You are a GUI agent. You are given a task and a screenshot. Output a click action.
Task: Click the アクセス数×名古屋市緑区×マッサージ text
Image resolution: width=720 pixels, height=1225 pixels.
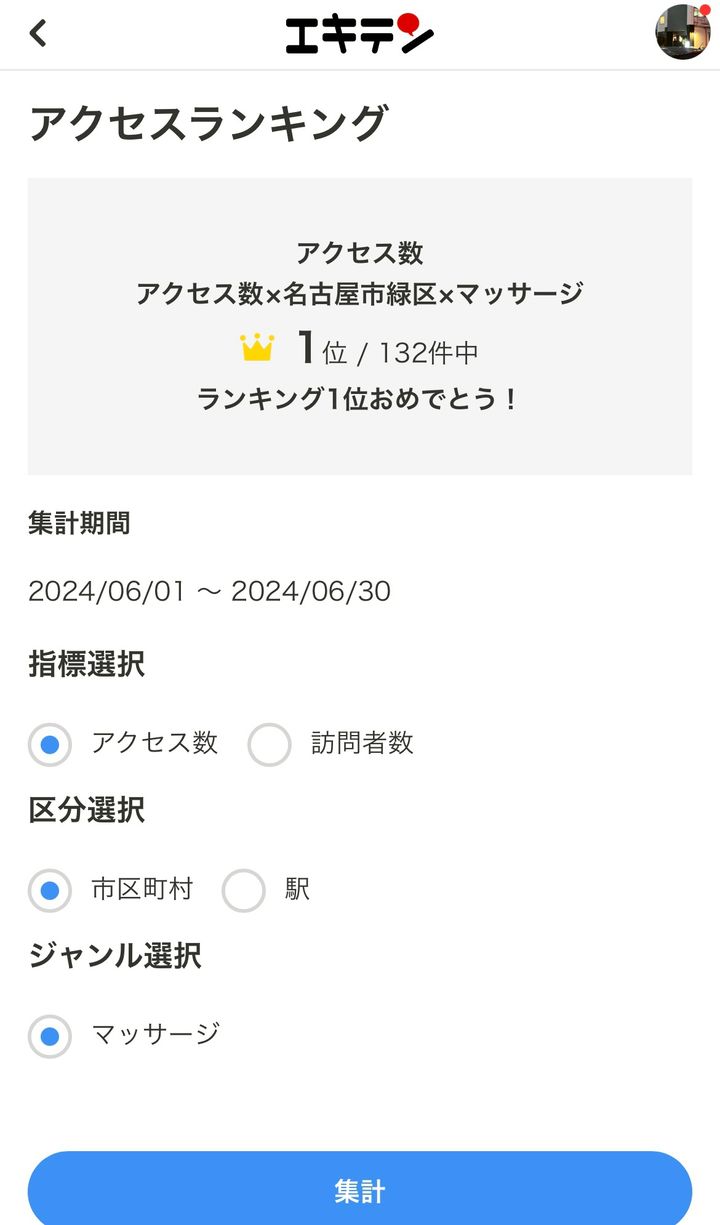click(359, 294)
